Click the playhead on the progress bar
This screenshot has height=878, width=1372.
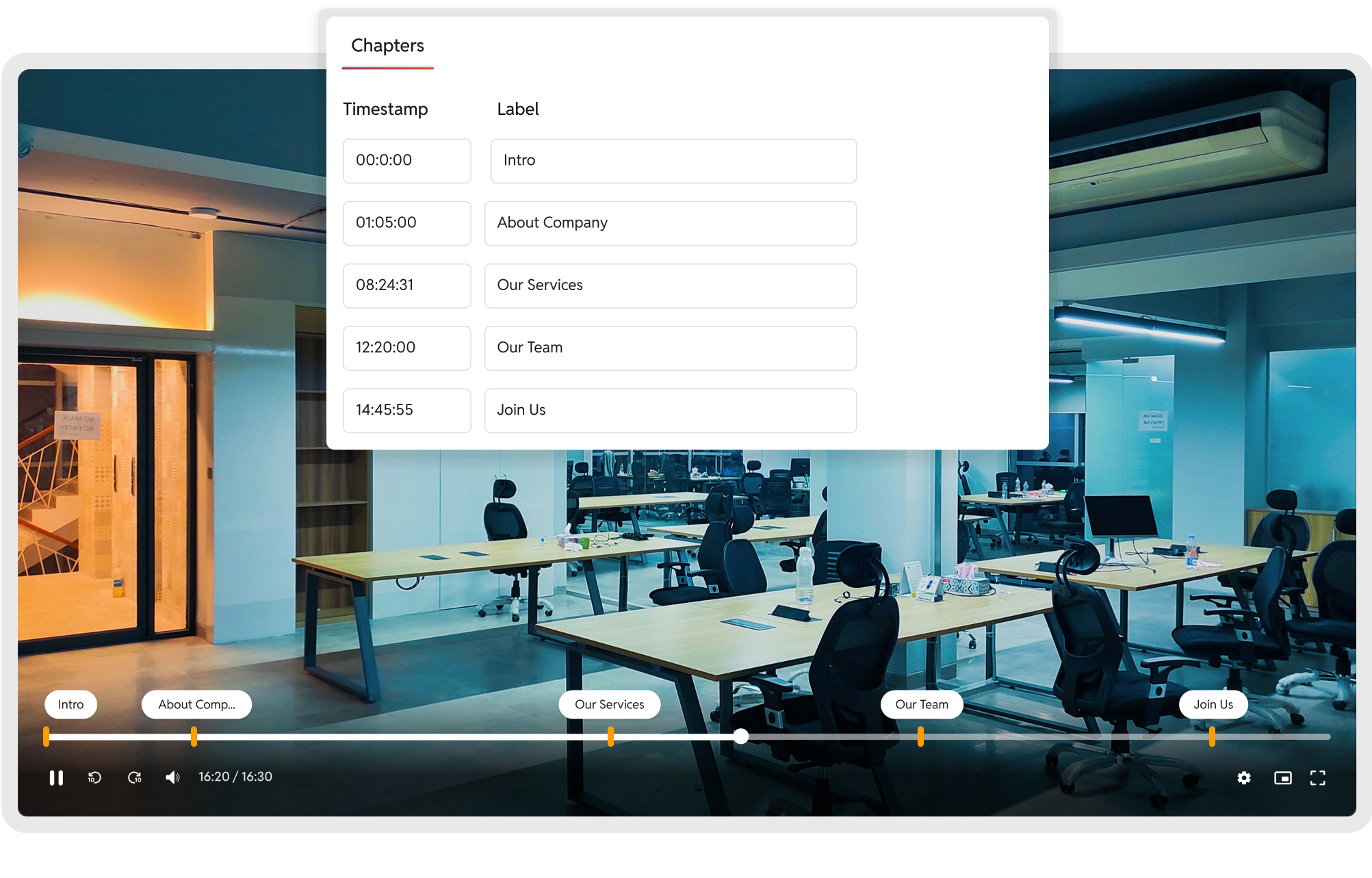coord(740,737)
